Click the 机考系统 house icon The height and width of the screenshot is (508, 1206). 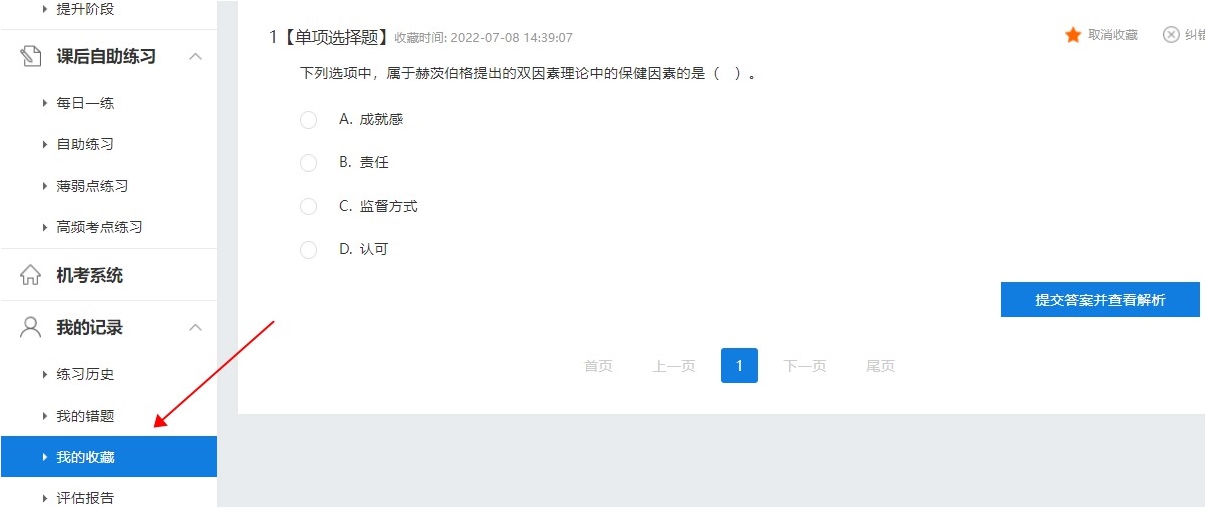point(31,275)
